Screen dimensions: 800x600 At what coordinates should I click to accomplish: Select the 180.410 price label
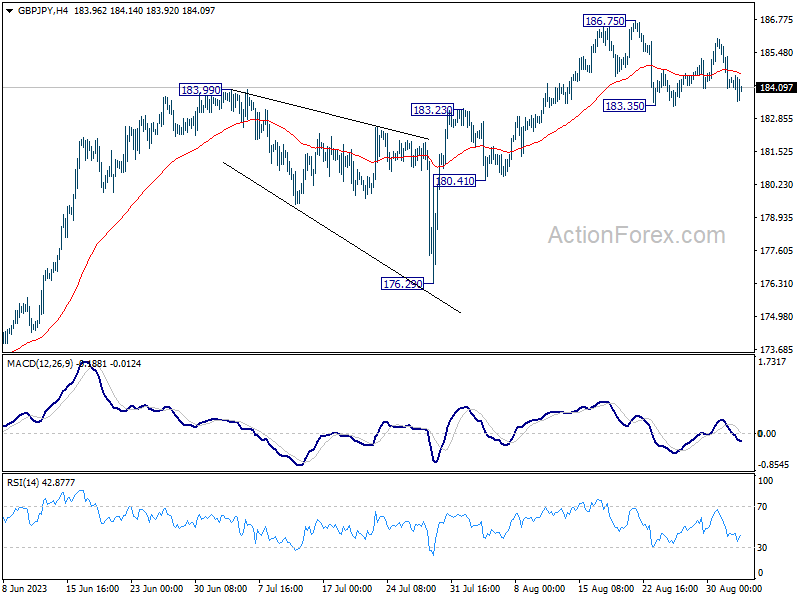click(x=455, y=181)
